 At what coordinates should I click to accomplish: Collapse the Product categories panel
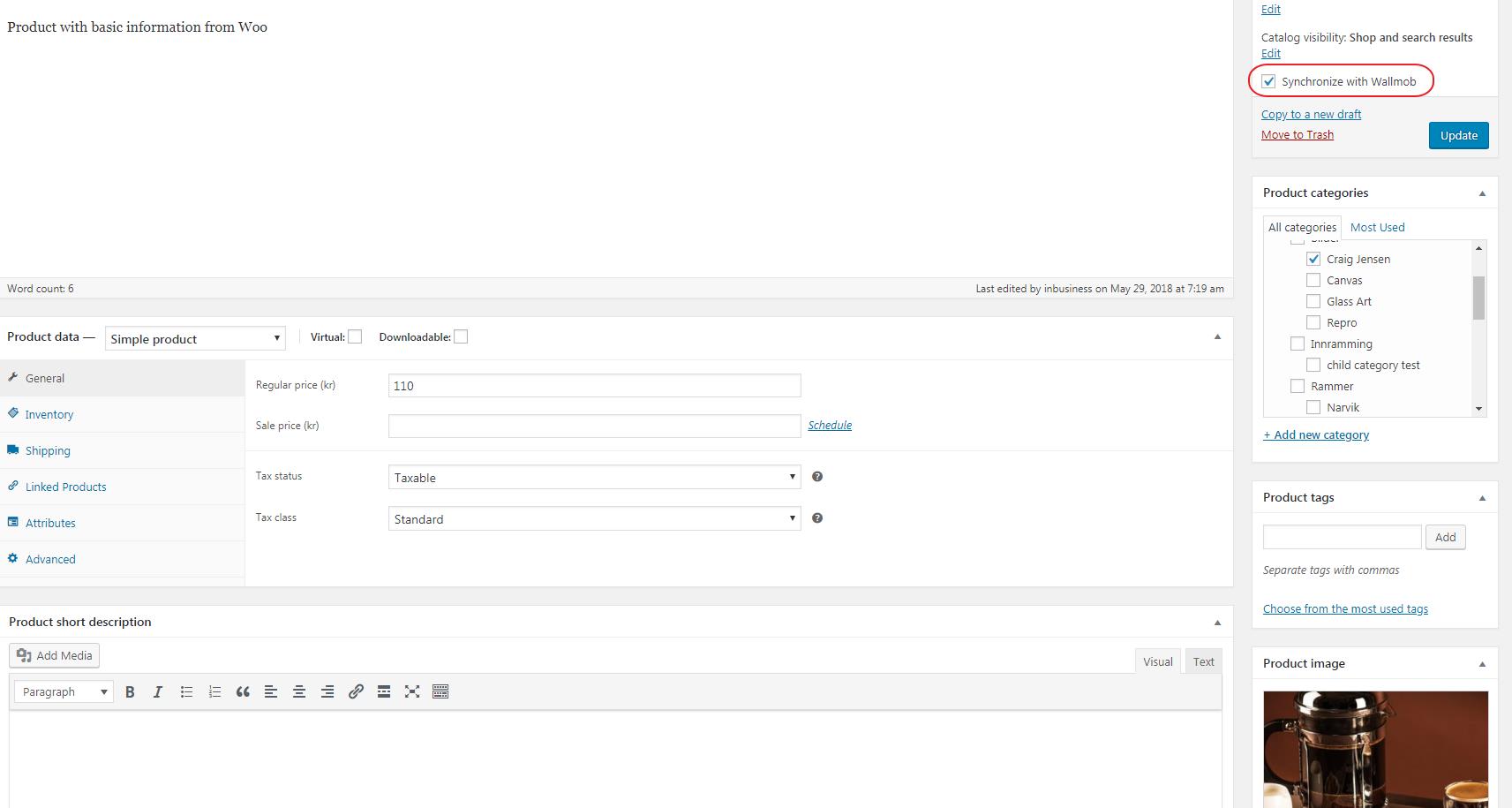1482,193
